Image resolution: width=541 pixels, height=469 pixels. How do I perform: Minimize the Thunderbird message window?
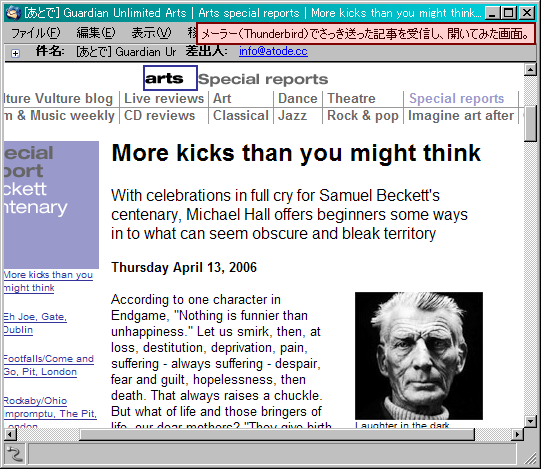pos(492,13)
